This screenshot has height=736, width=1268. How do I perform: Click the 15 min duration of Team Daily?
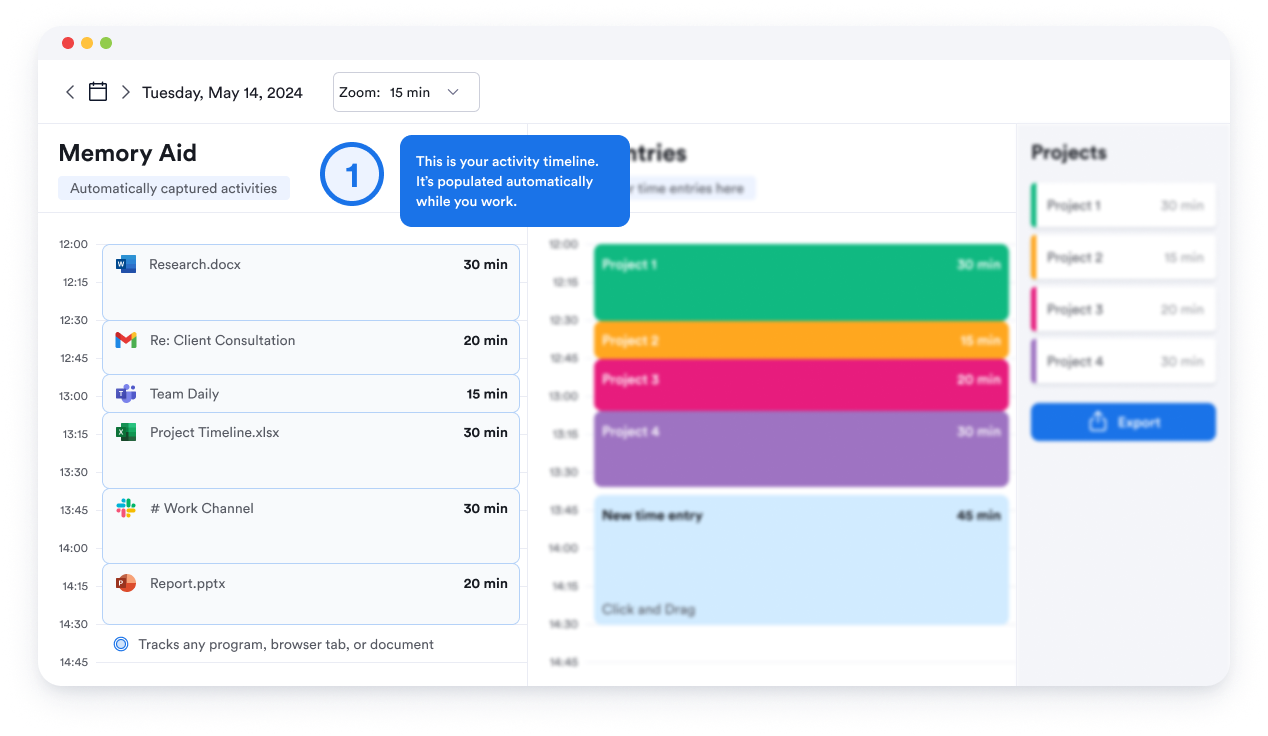487,394
